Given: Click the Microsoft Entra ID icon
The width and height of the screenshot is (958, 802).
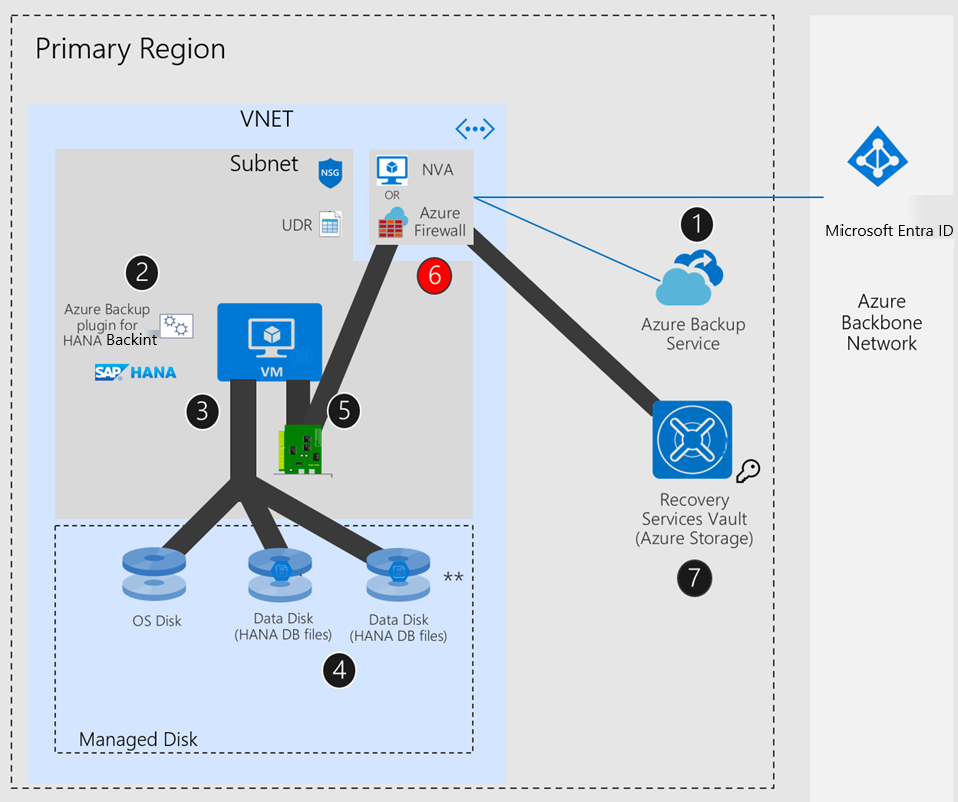Looking at the screenshot, I should tap(877, 157).
